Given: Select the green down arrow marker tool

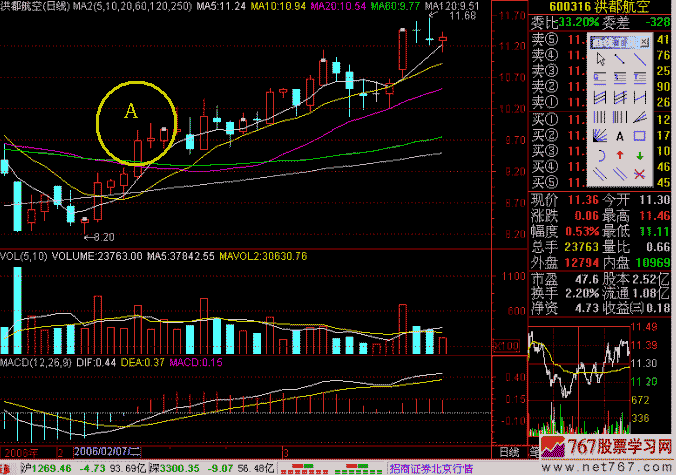Looking at the screenshot, I should point(640,155).
